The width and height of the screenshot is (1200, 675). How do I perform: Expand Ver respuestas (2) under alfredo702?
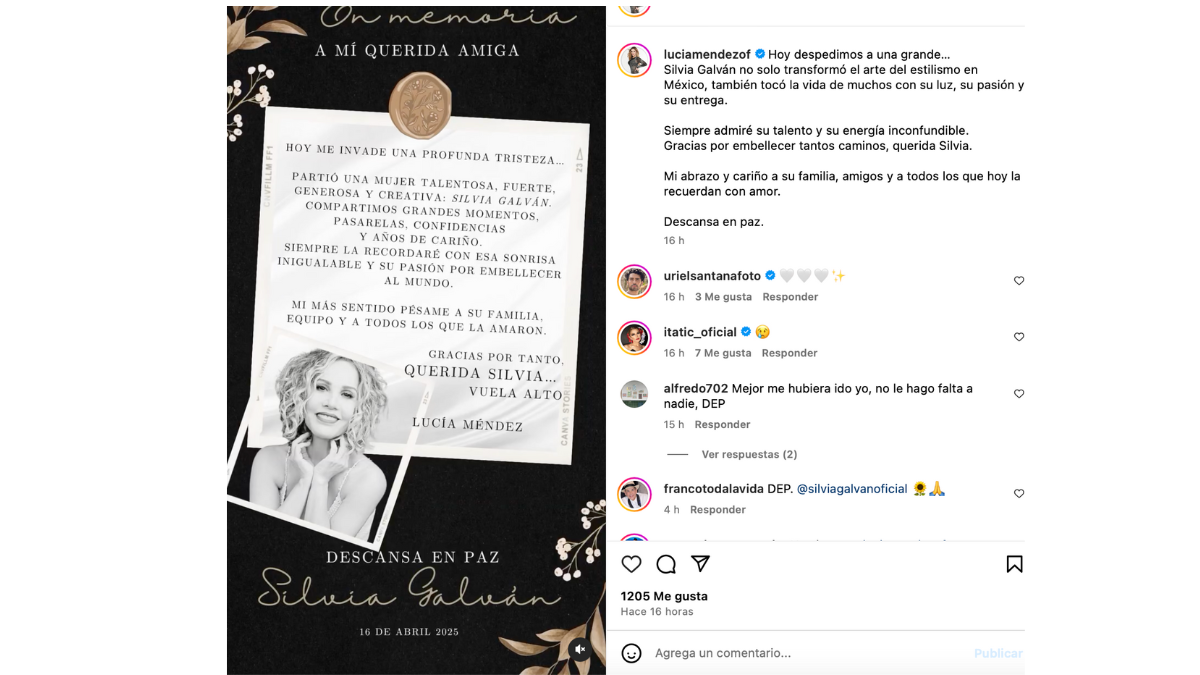[749, 454]
